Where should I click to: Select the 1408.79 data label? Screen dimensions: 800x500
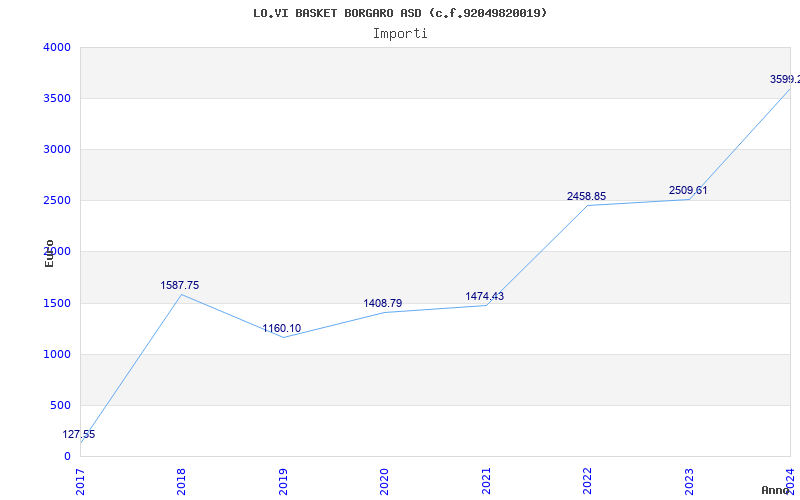[383, 304]
